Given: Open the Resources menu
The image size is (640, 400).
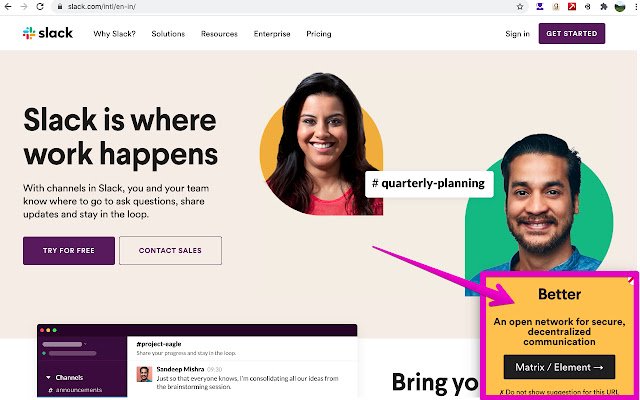Looking at the screenshot, I should (x=219, y=34).
